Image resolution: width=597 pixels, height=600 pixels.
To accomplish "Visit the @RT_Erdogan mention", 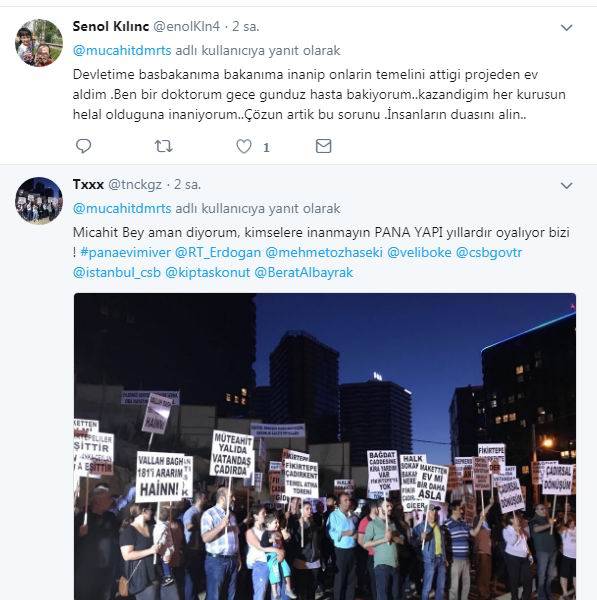I will pos(218,253).
